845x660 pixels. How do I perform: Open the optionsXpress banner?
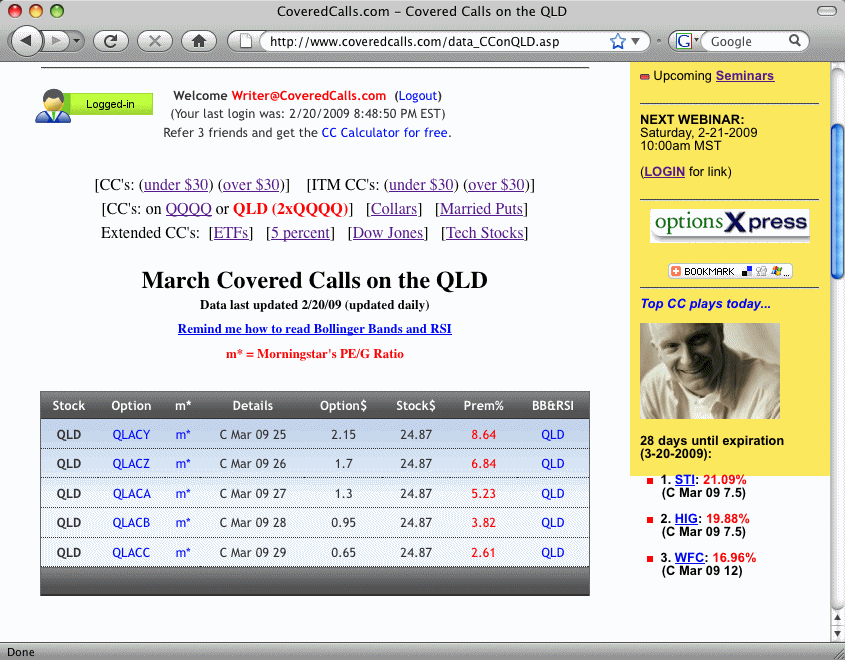(x=730, y=225)
